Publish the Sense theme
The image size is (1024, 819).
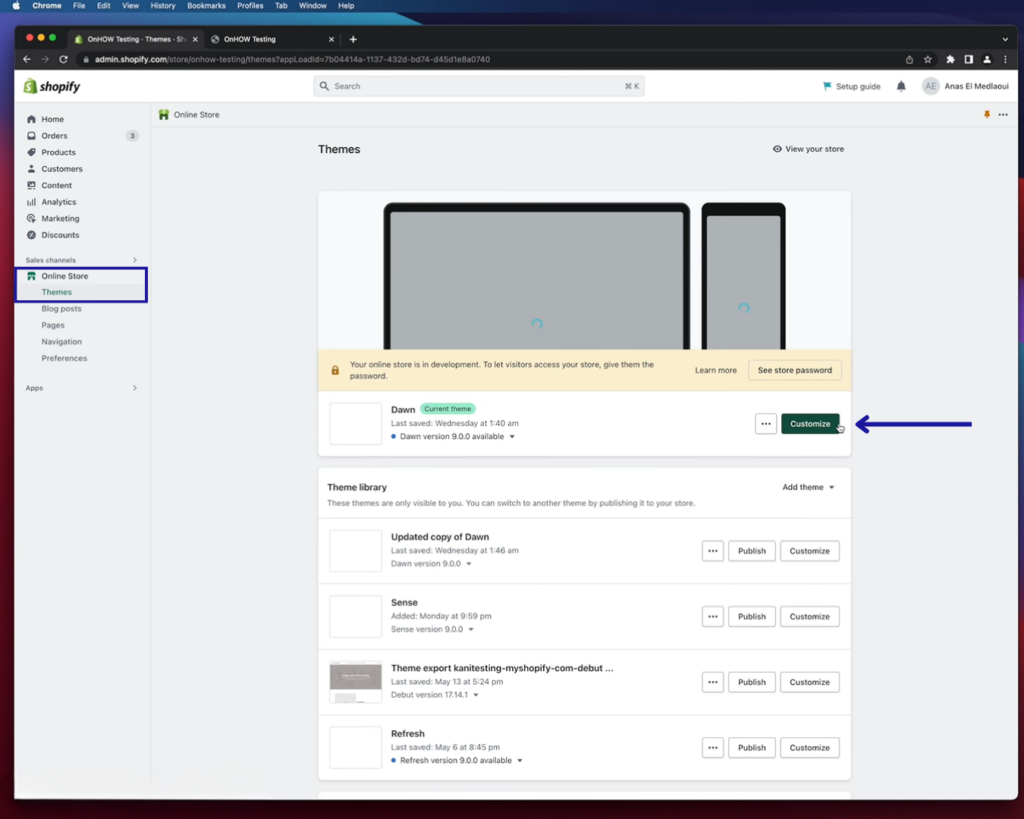tap(752, 617)
